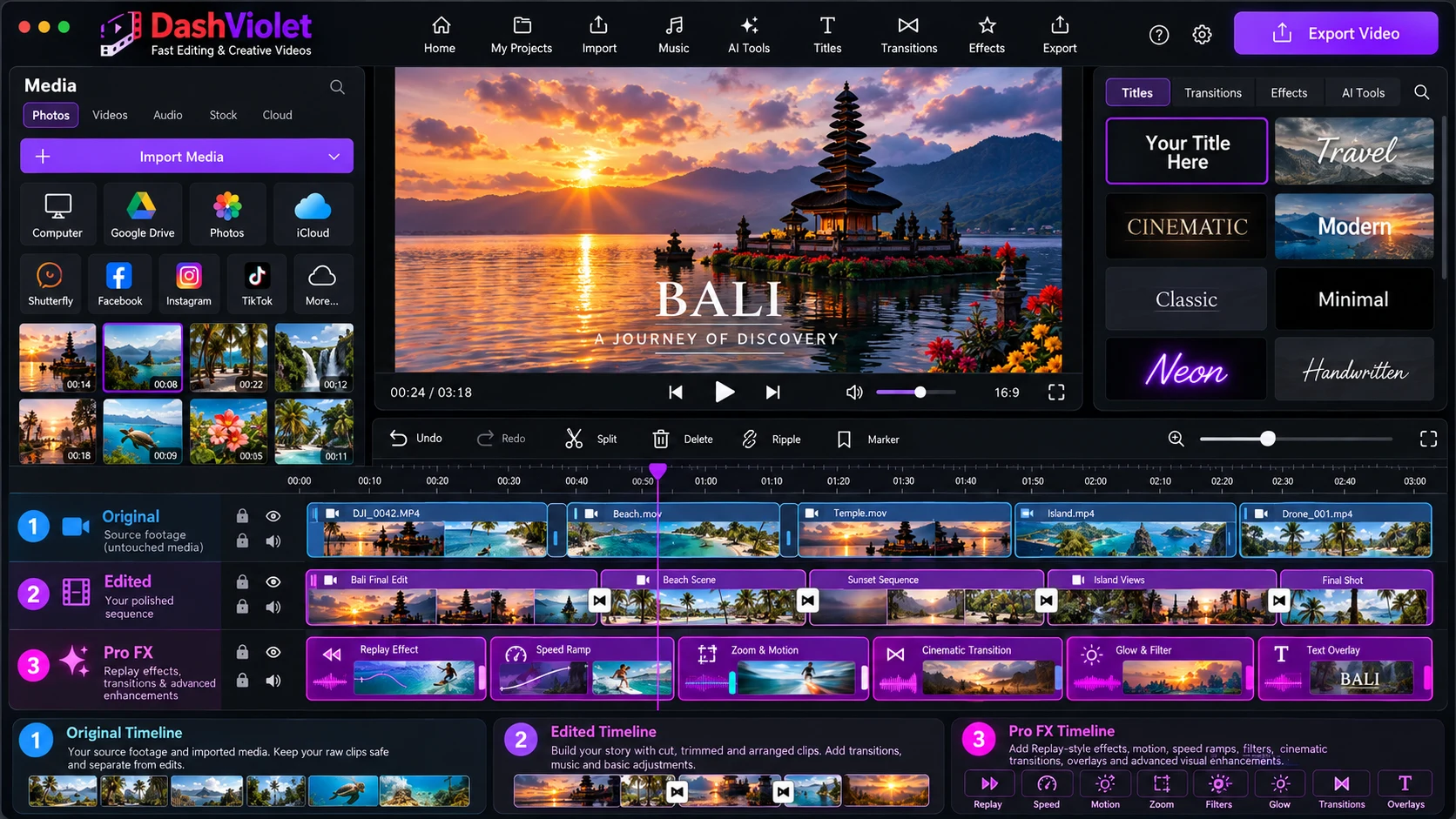Image resolution: width=1456 pixels, height=819 pixels.
Task: Select the turtle photo thumbnail lasting 00:09
Action: pos(142,432)
